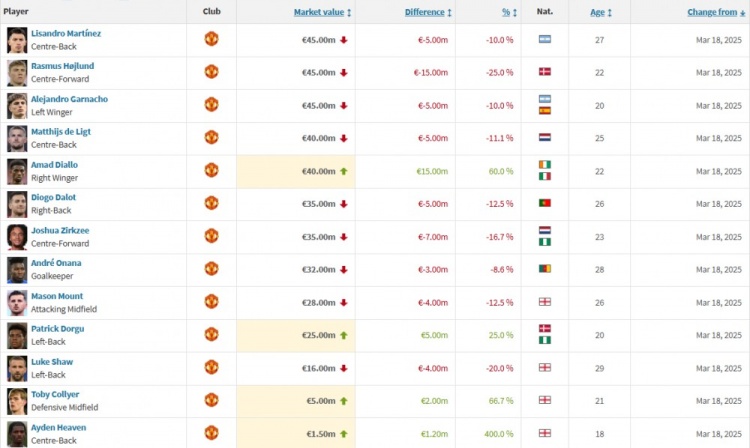The width and height of the screenshot is (750, 448).
Task: Click Joshua Zirkzee's €35.00m market value
Action: (319, 237)
